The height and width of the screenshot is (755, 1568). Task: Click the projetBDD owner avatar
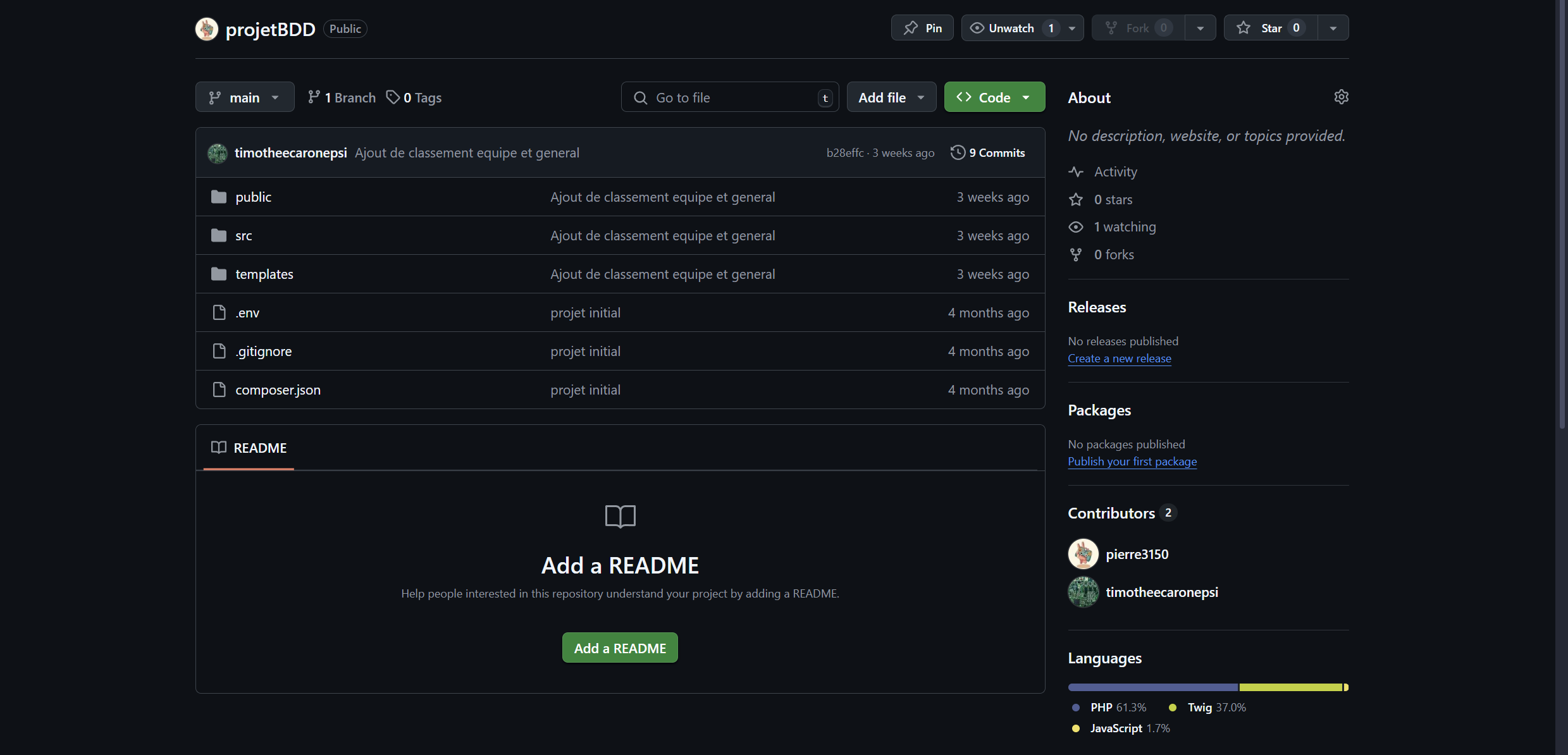(x=207, y=28)
